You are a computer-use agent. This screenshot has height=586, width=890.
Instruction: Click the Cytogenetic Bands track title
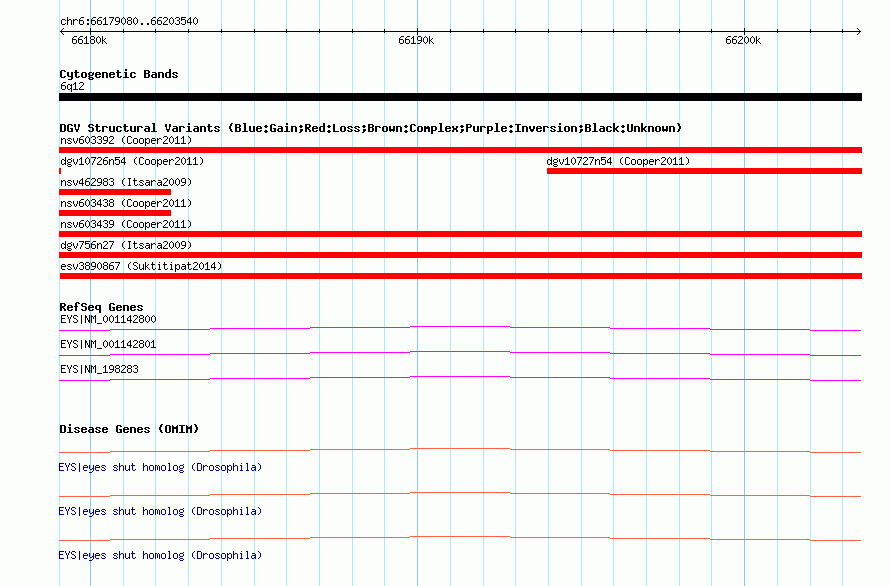click(x=119, y=74)
